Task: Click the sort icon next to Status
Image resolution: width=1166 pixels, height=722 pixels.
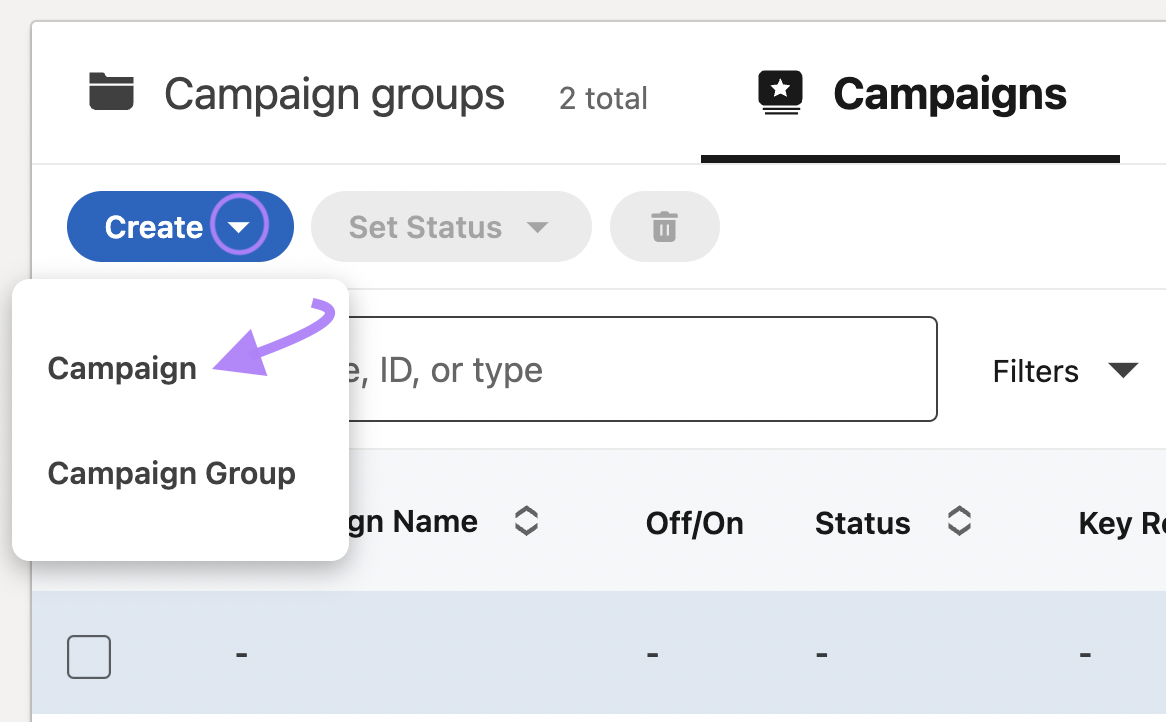Action: click(x=959, y=521)
